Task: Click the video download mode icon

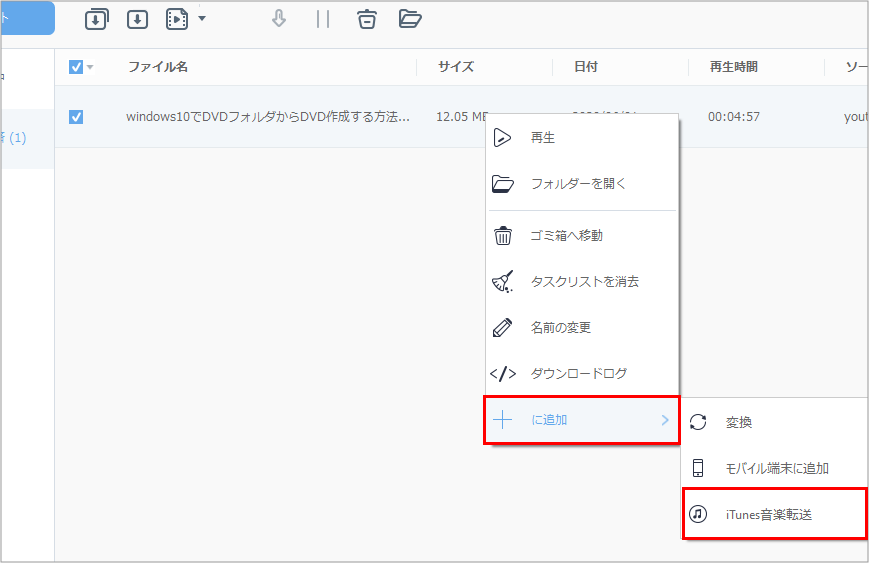Action: click(177, 19)
